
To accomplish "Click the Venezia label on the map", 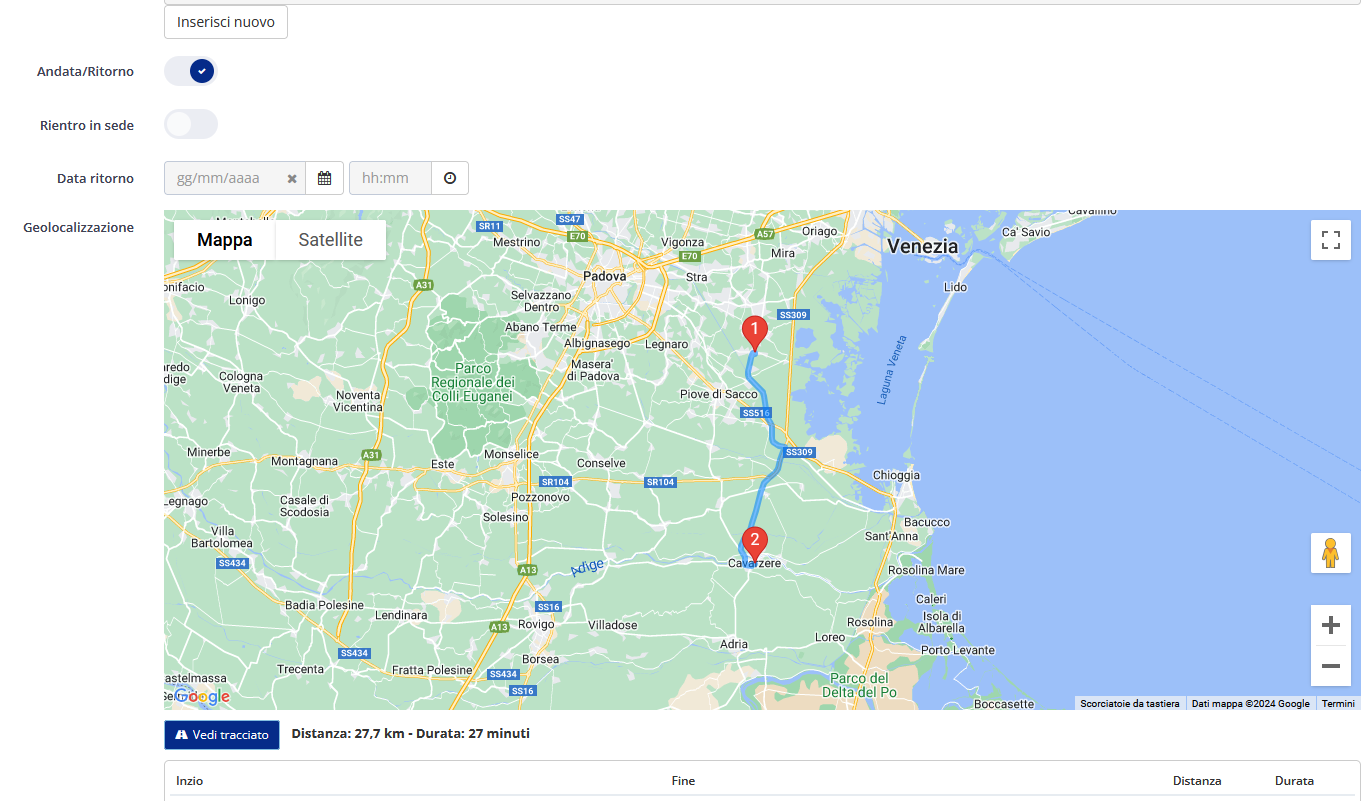I will [x=922, y=246].
